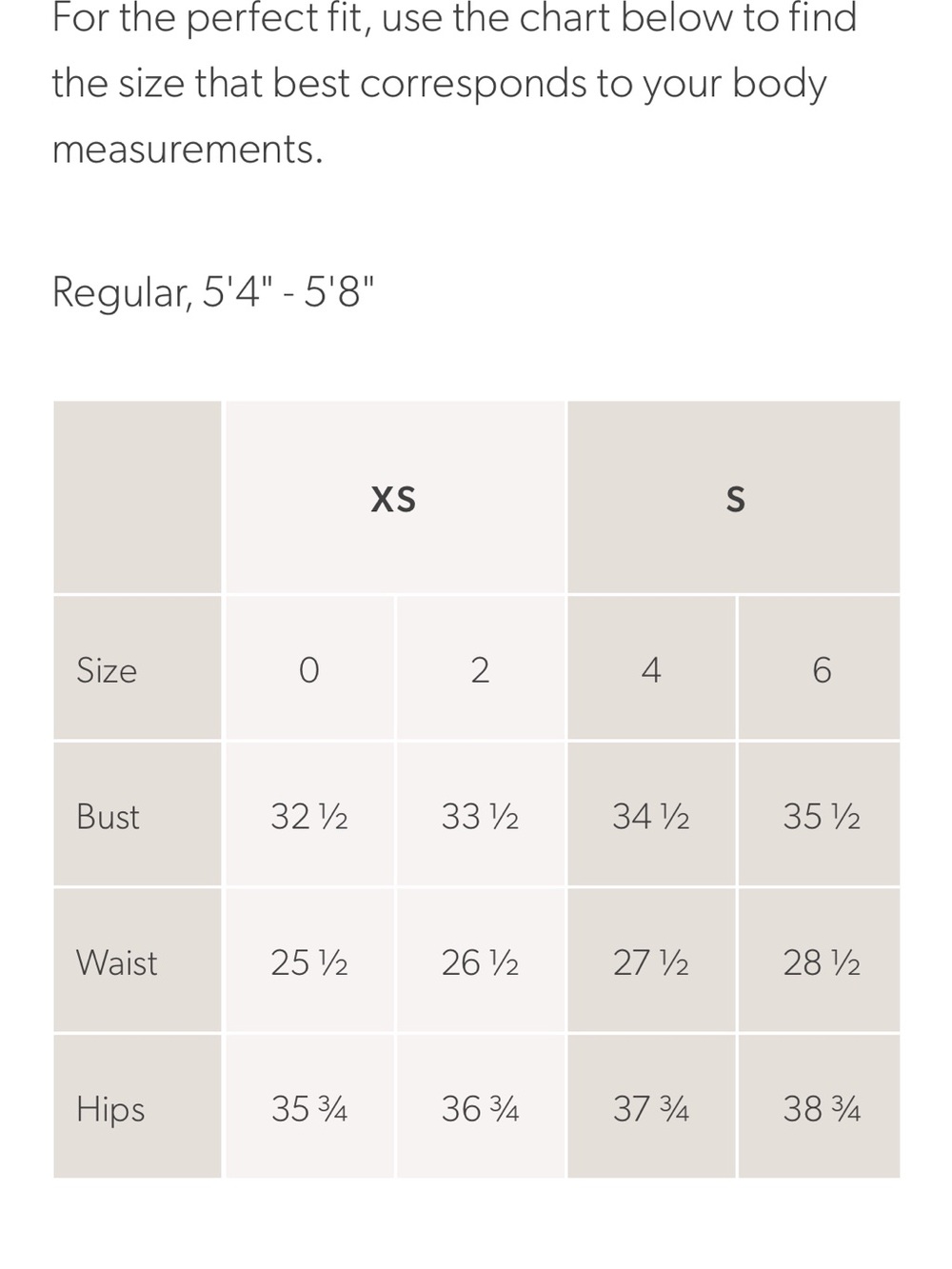Click hips measurement 35 ¾
This screenshot has width=952, height=1269.
(309, 1108)
